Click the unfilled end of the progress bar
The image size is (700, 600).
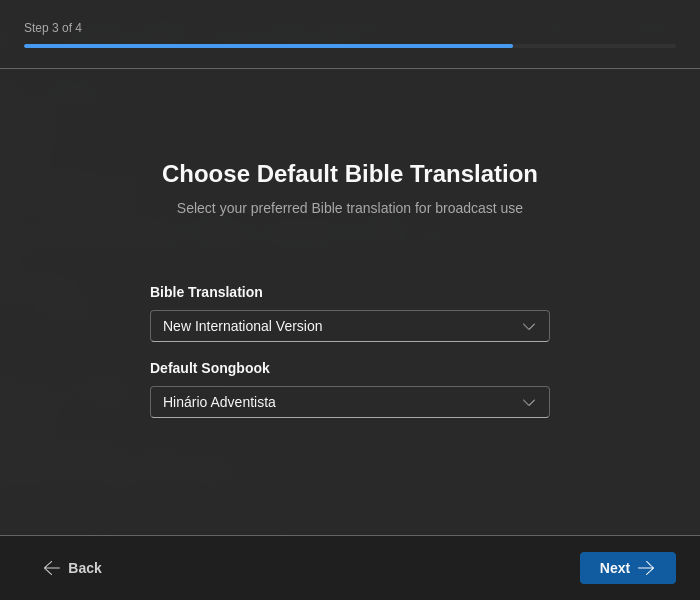(x=595, y=46)
